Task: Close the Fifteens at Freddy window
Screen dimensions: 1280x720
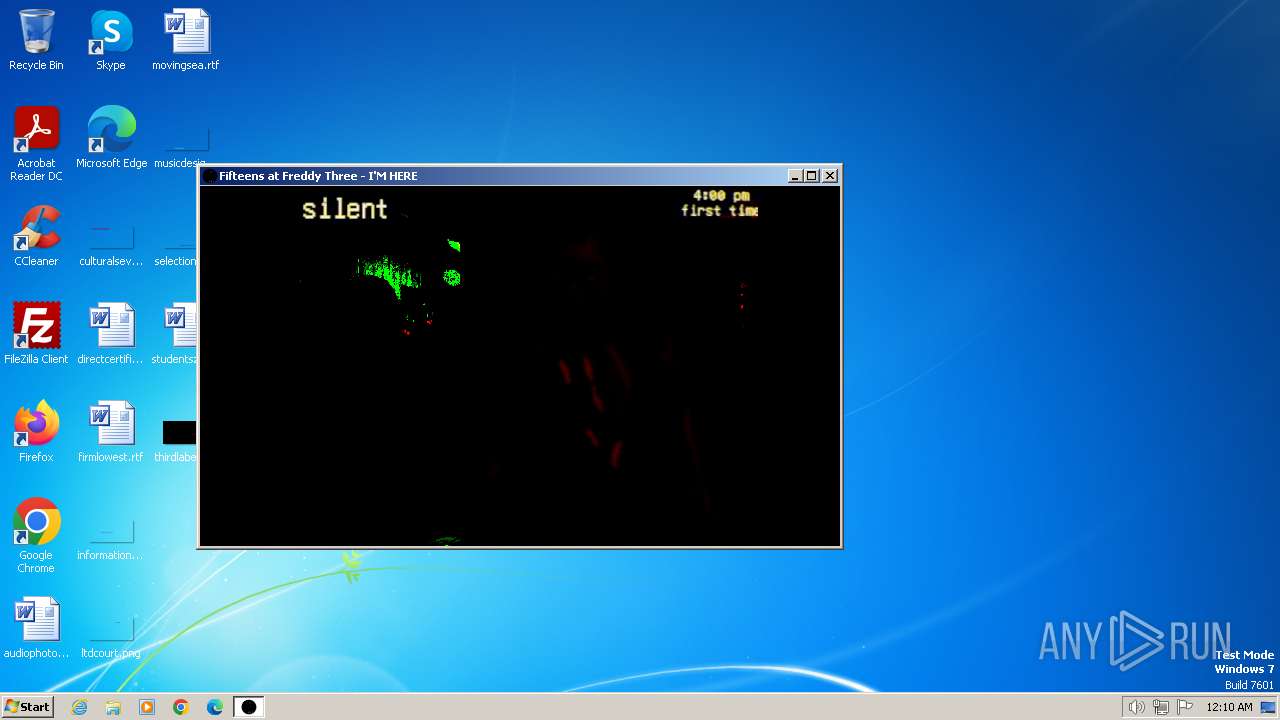Action: (x=830, y=176)
